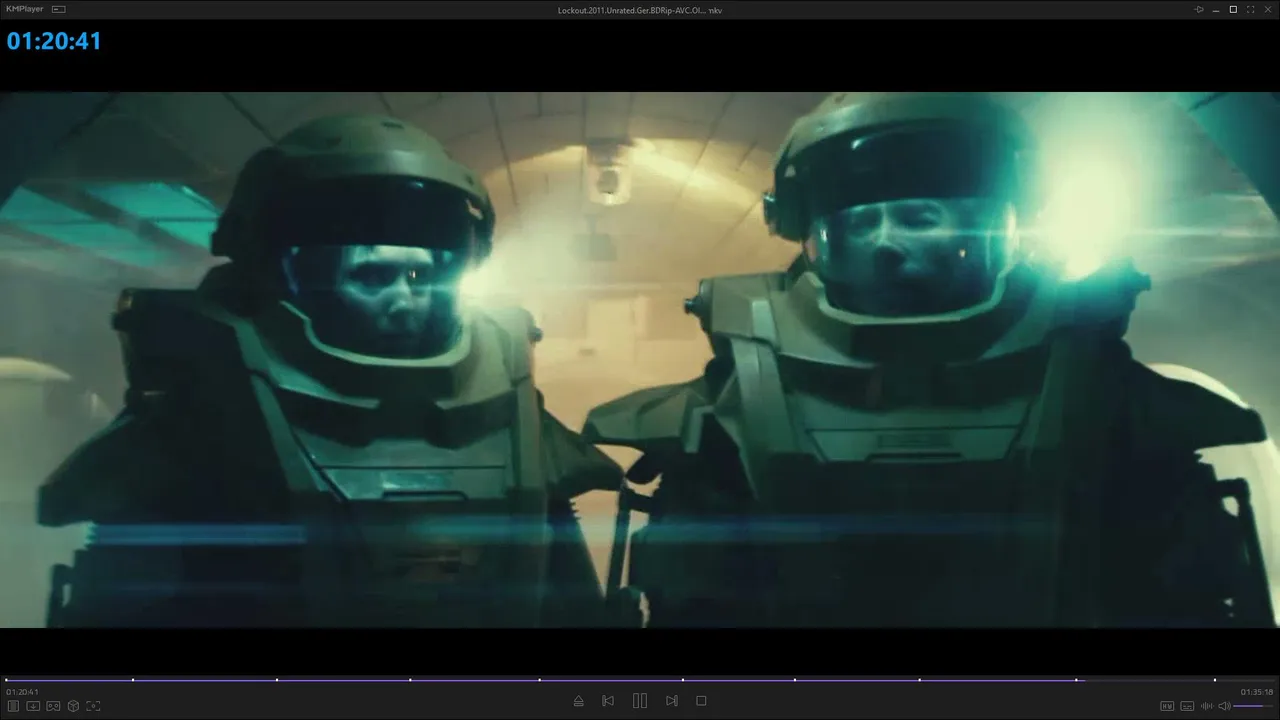The image size is (1280, 720).
Task: Close the KMPlayer window
Action: [1266, 9]
